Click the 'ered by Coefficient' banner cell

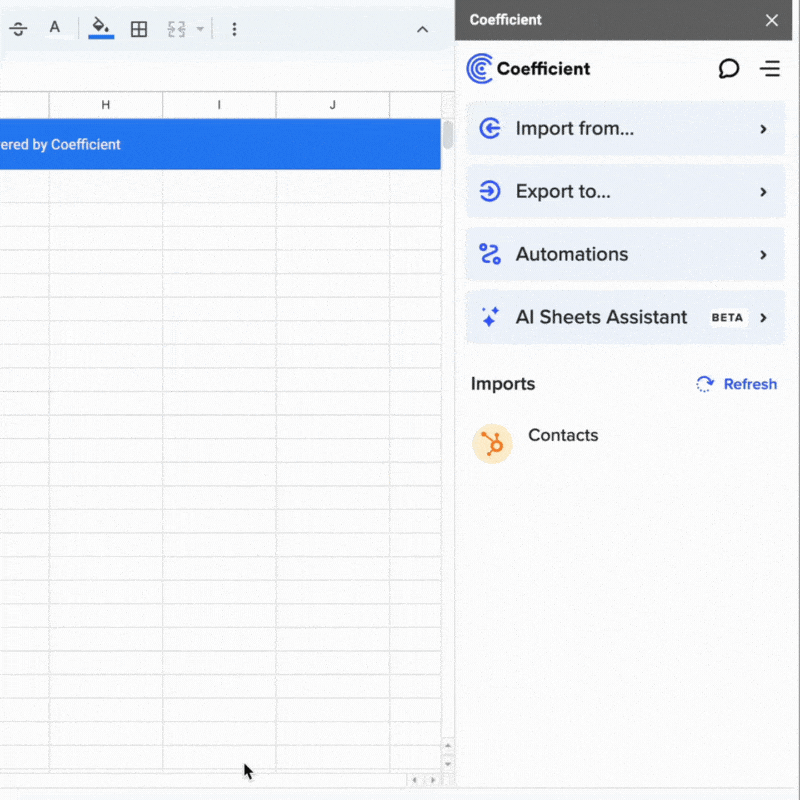(220, 144)
